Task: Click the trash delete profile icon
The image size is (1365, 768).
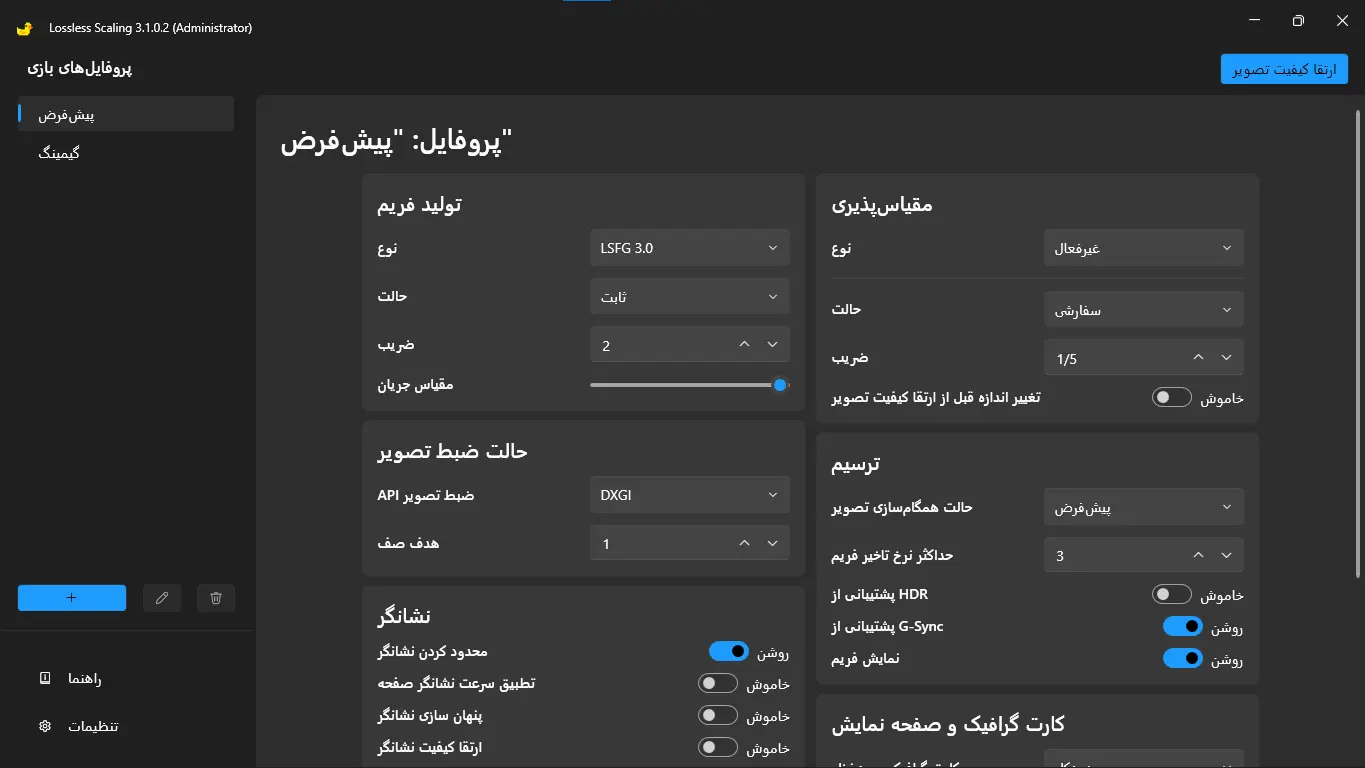Action: [x=216, y=598]
